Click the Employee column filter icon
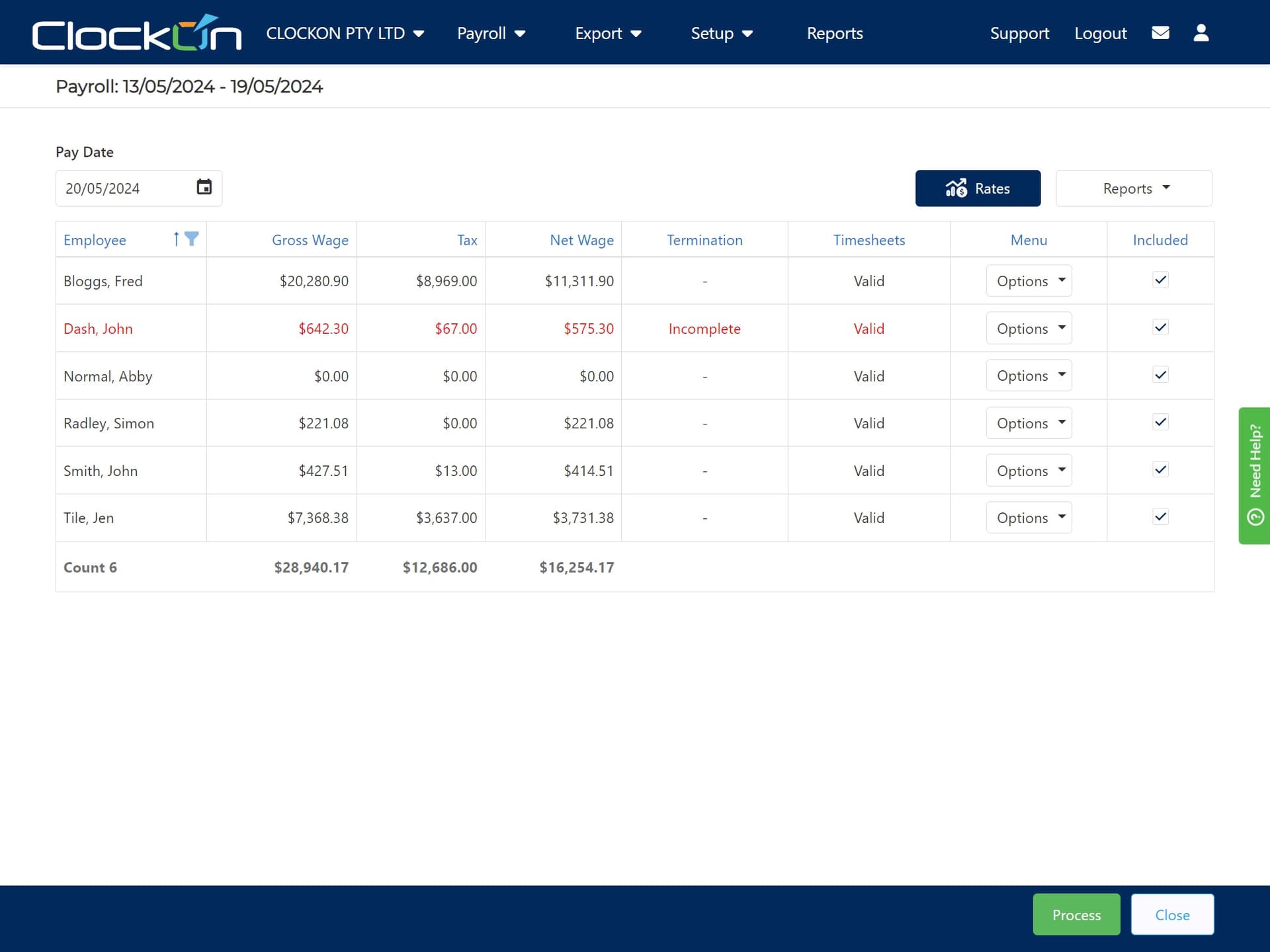The image size is (1270, 952). (192, 239)
